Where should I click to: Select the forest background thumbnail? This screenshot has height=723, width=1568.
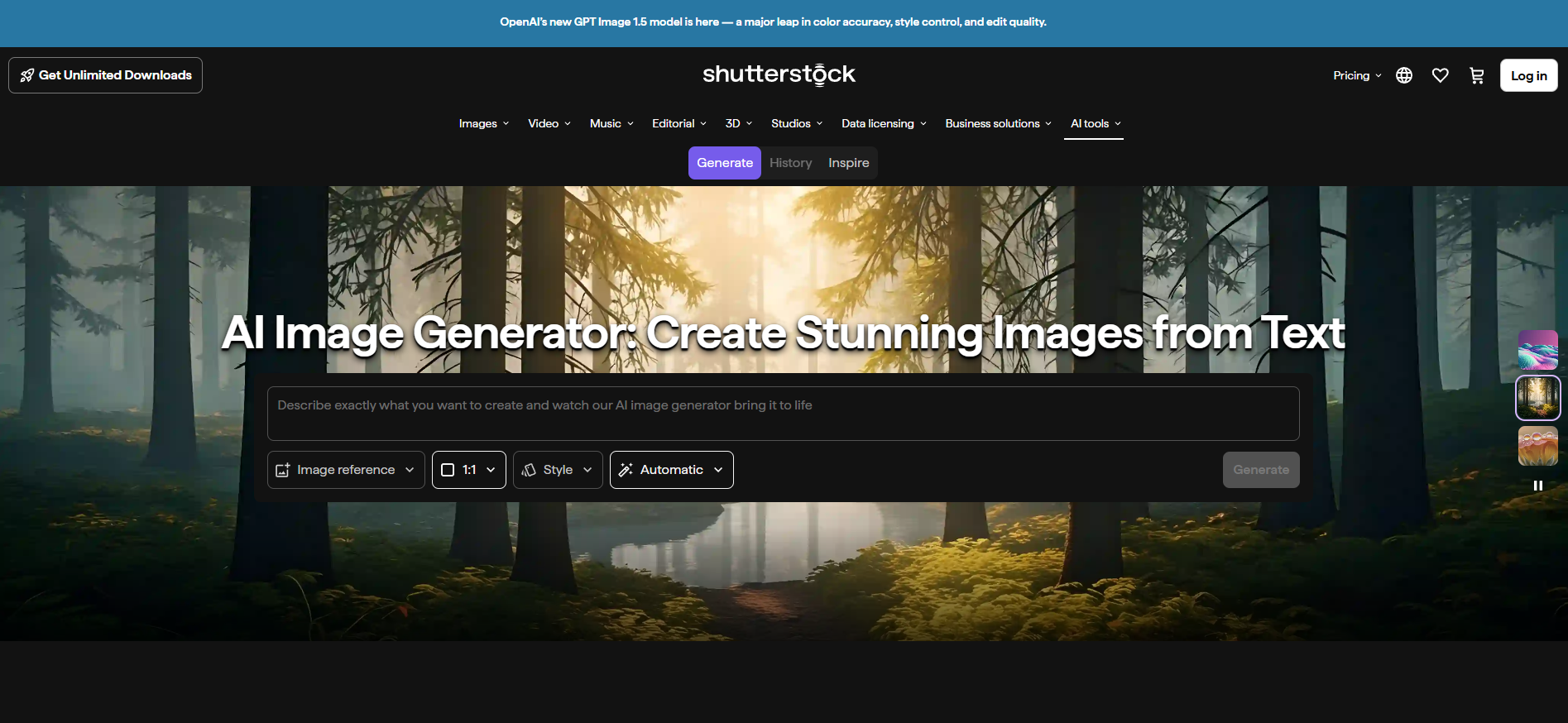tap(1538, 398)
